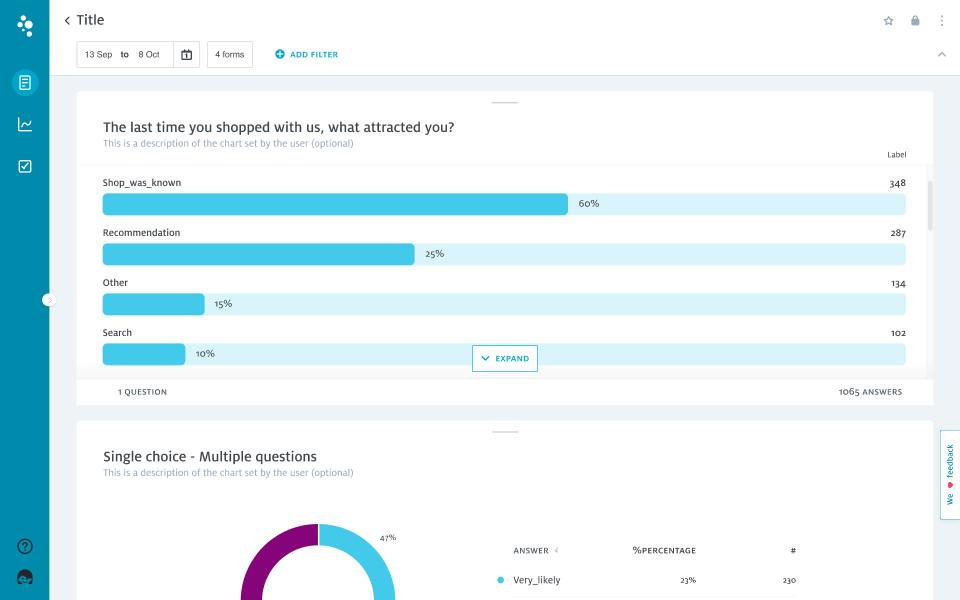Select the Very_likely answer row

[647, 580]
